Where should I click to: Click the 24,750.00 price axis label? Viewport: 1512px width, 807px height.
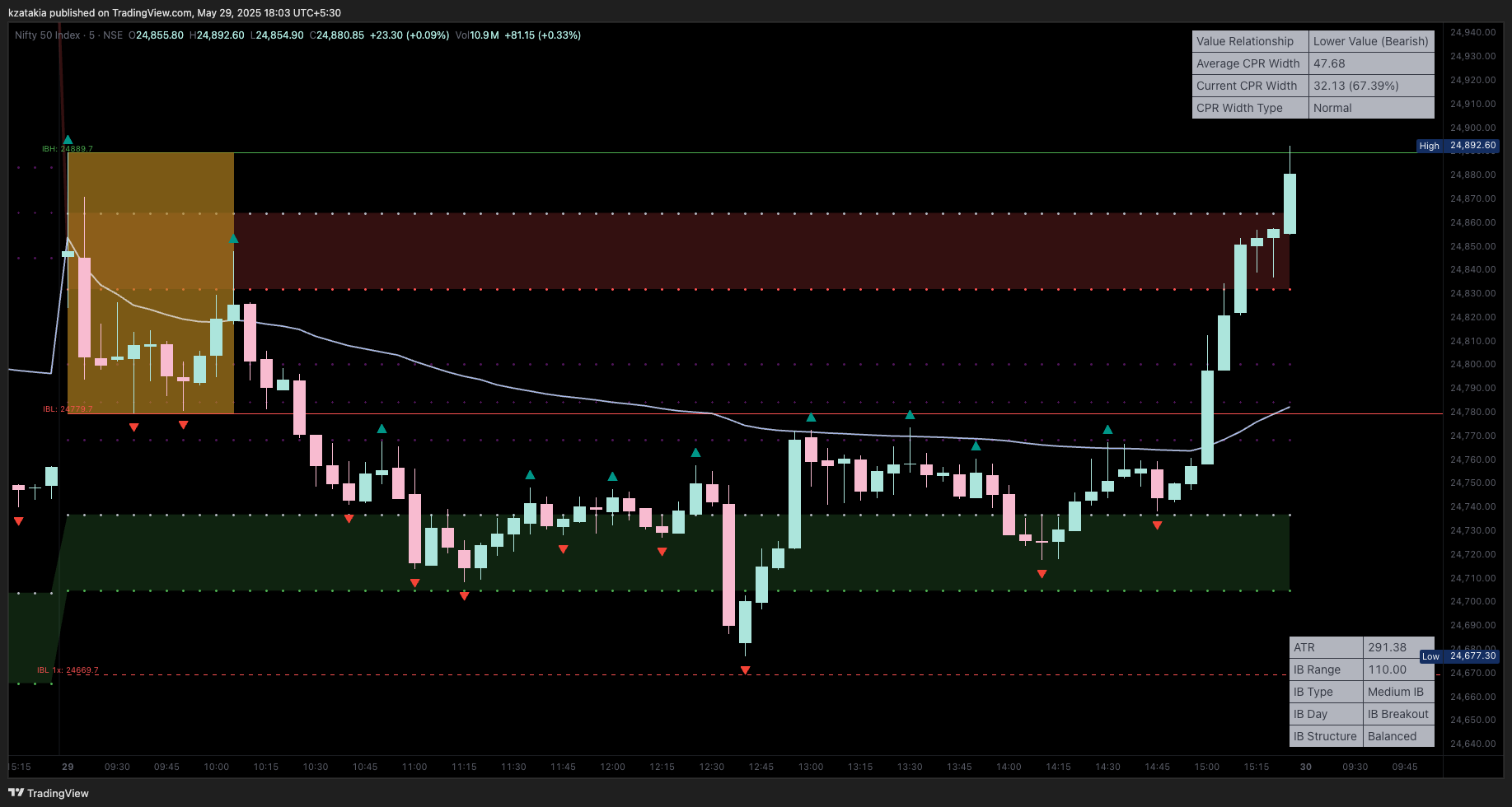(x=1473, y=483)
